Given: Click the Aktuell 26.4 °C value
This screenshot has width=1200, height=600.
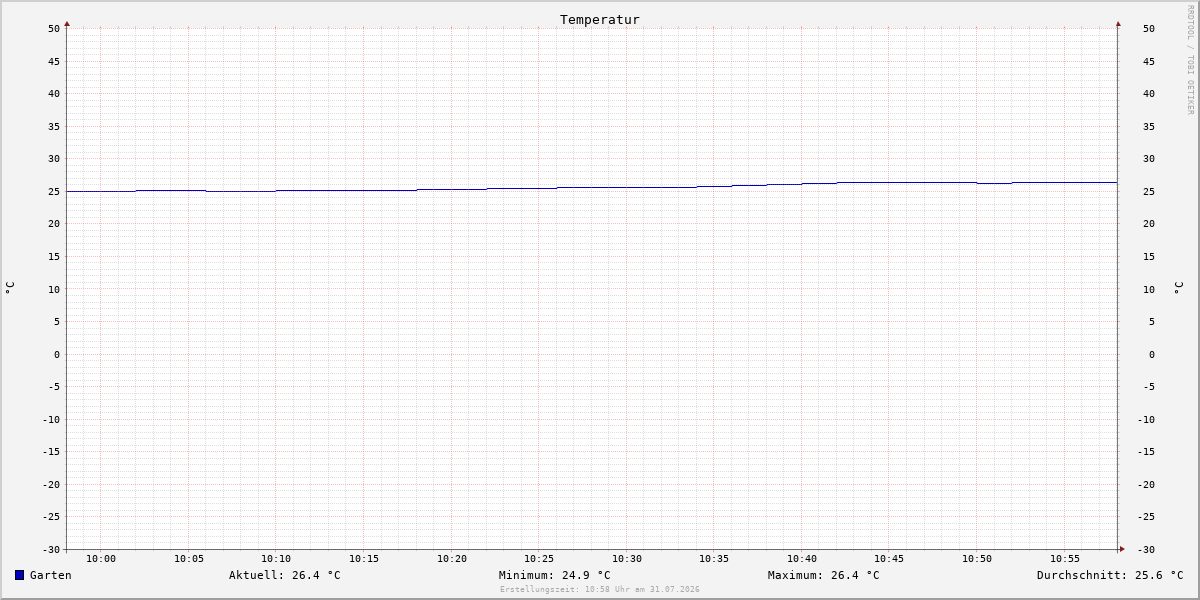Looking at the screenshot, I should click(x=285, y=575).
